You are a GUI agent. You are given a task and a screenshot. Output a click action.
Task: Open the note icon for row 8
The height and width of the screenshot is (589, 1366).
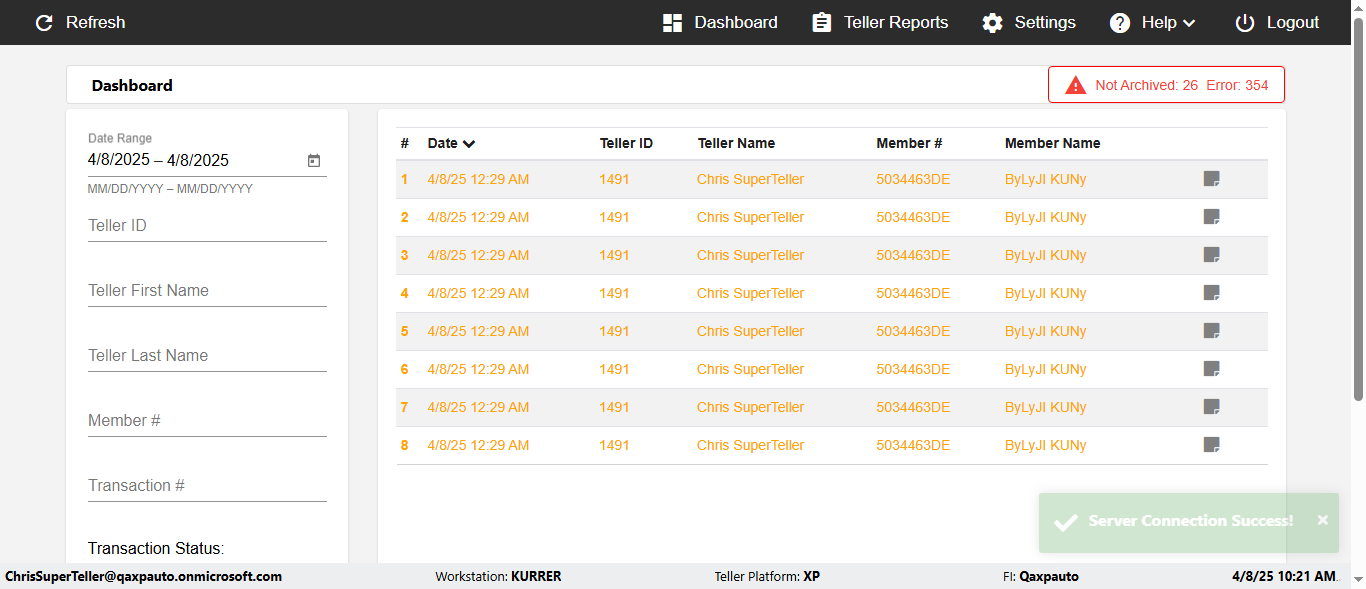point(1211,445)
